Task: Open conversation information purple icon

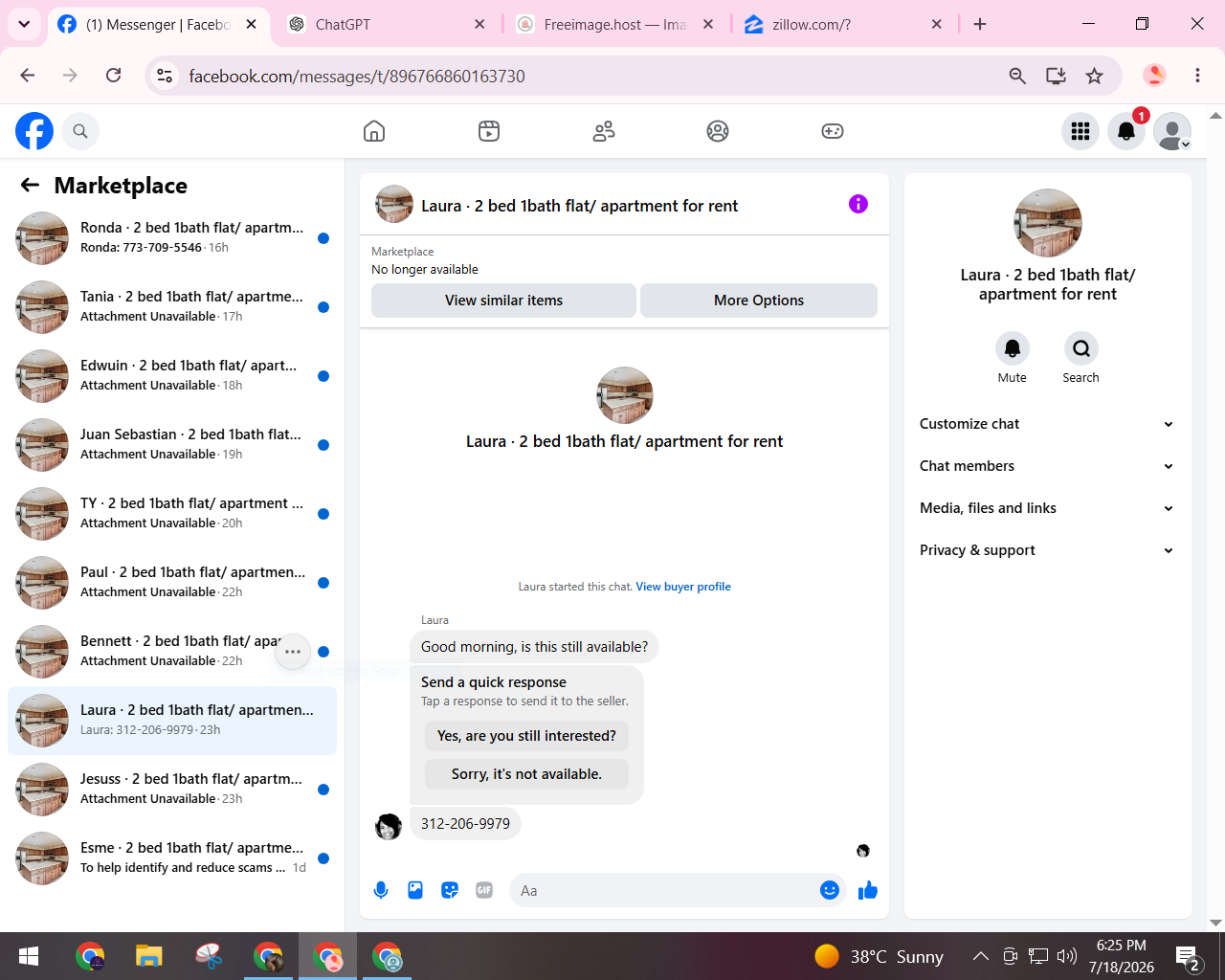Action: [x=858, y=204]
